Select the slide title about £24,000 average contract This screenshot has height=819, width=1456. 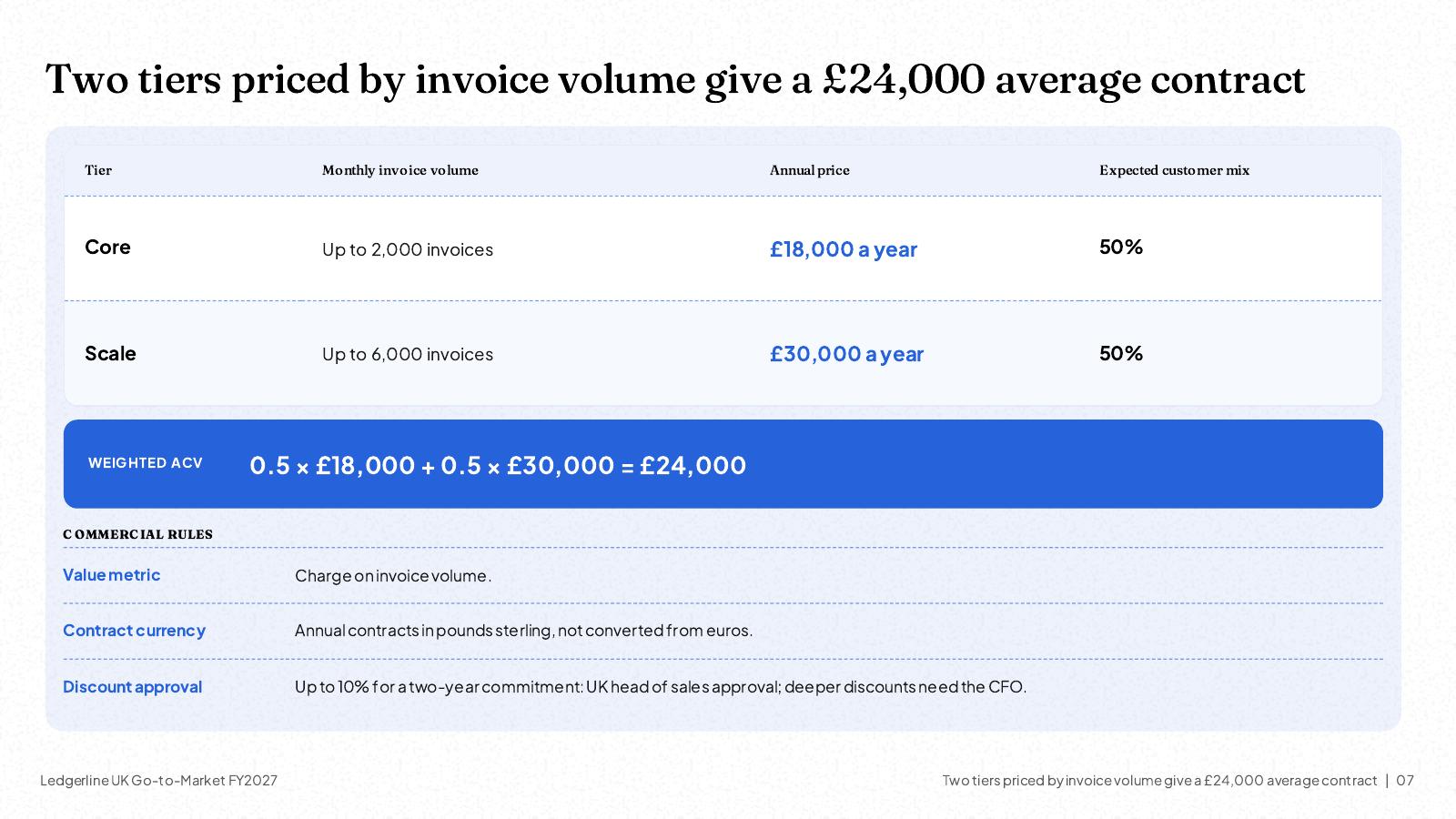pos(675,79)
